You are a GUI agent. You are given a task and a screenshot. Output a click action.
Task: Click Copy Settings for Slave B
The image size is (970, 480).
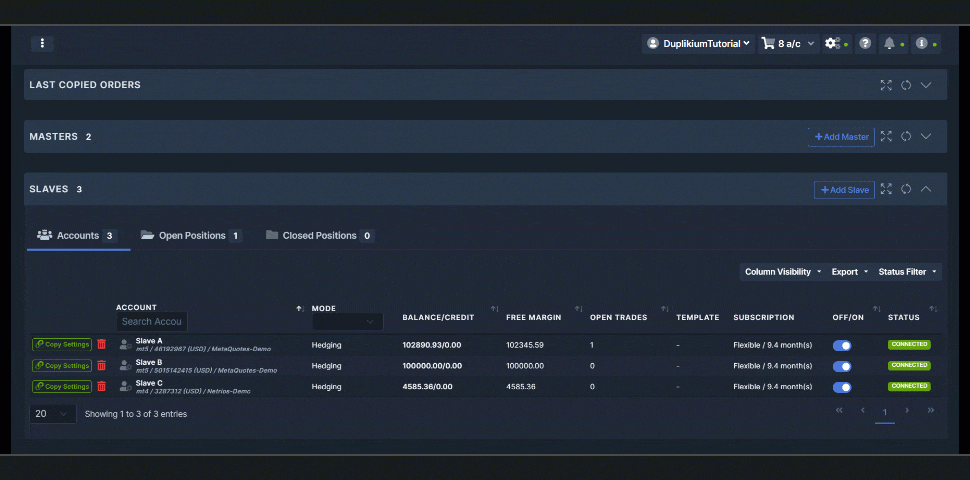(62, 365)
